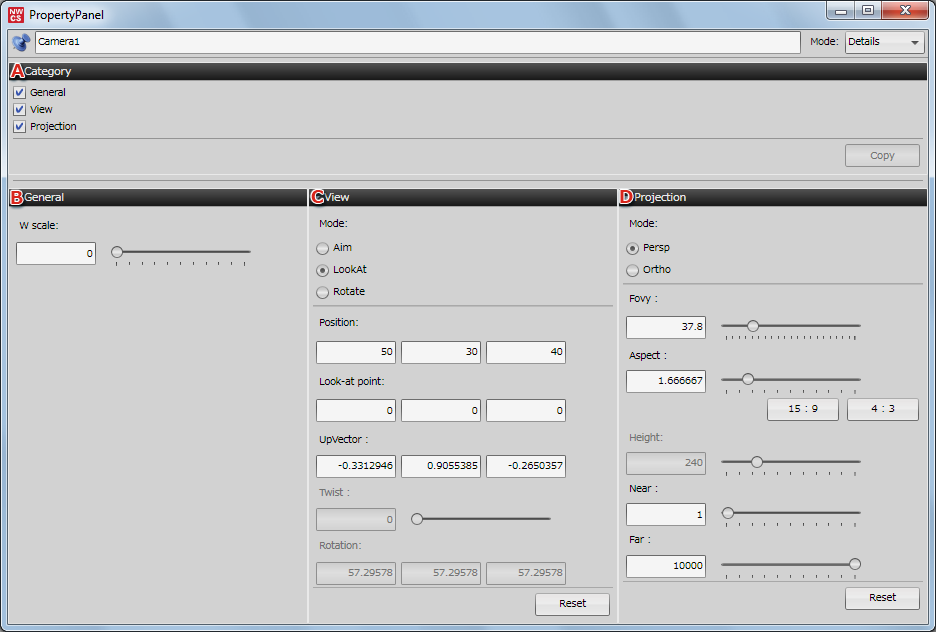This screenshot has height=632, width=936.
Task: Click the first Position input showing 50
Action: (356, 352)
